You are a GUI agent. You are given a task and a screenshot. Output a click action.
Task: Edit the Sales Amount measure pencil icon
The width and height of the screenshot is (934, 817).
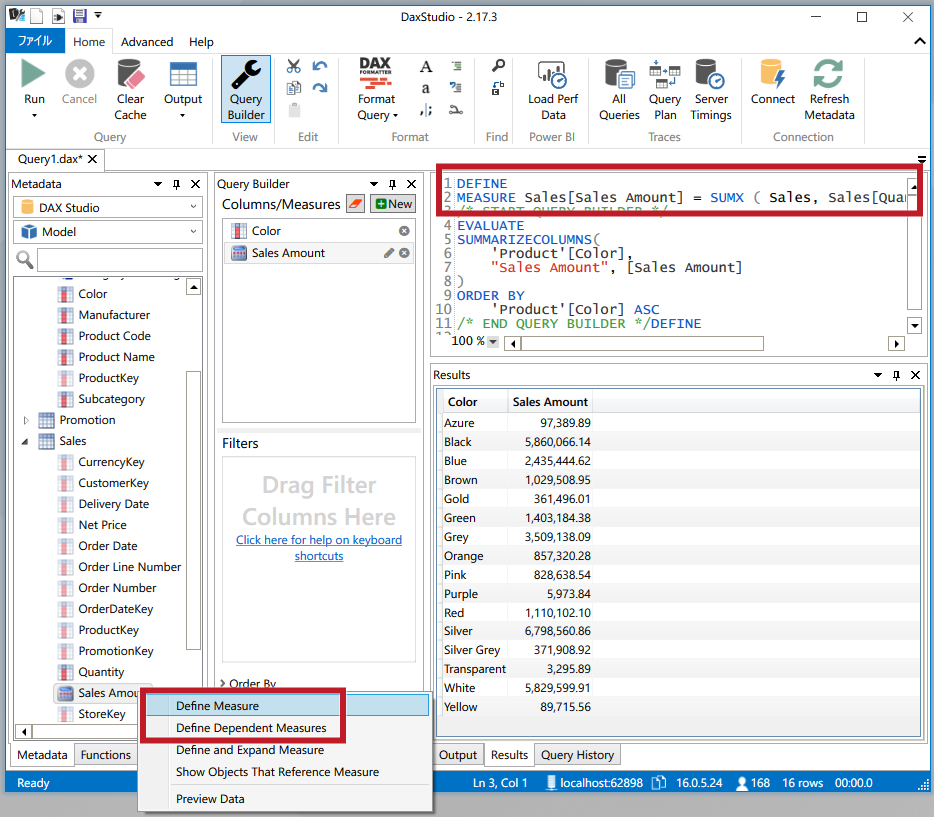click(389, 253)
